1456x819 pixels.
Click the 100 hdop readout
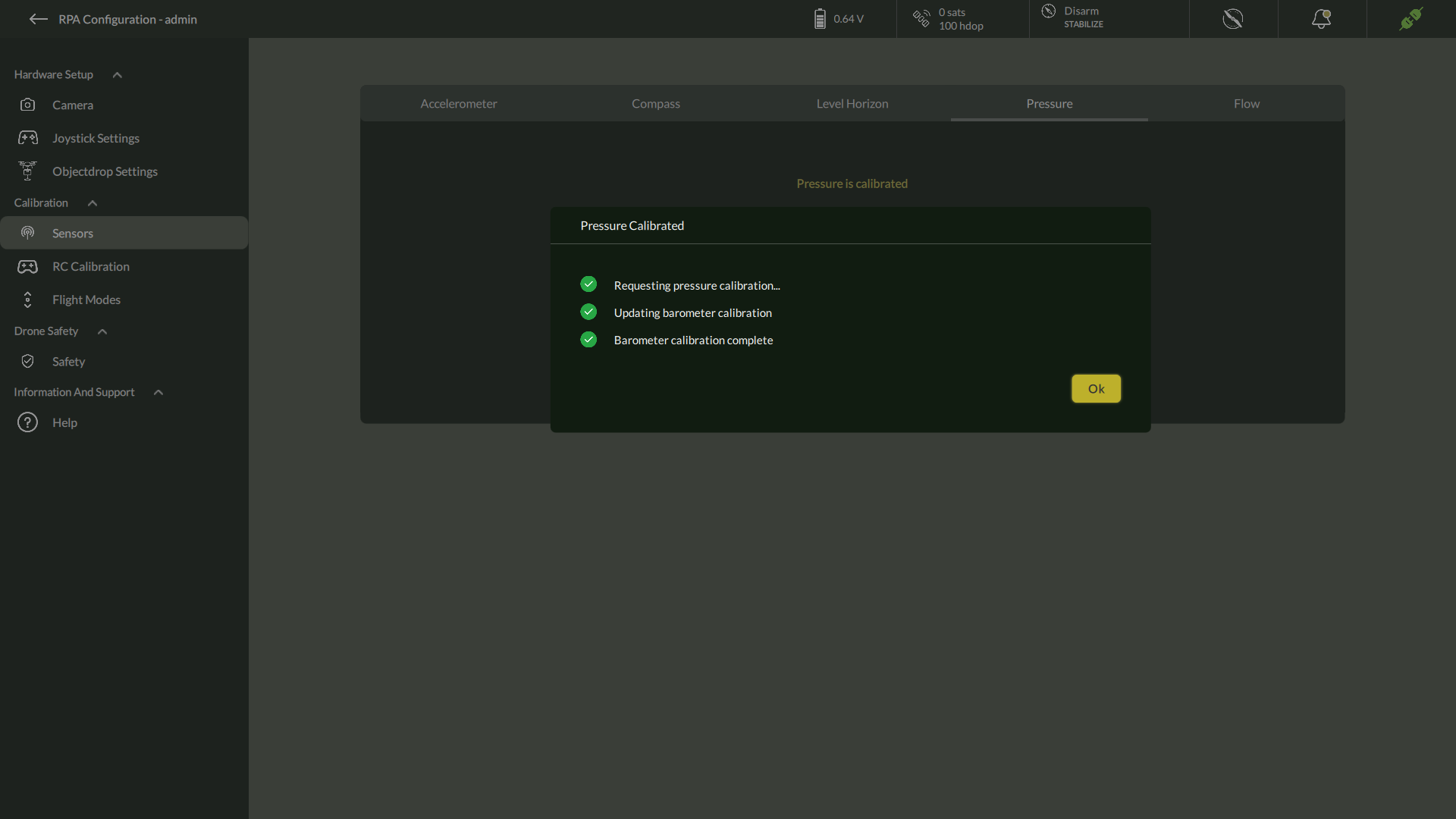pos(961,26)
